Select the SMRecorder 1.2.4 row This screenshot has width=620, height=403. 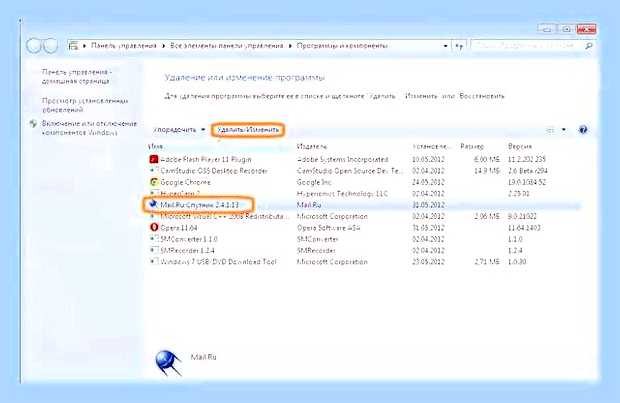(364, 250)
